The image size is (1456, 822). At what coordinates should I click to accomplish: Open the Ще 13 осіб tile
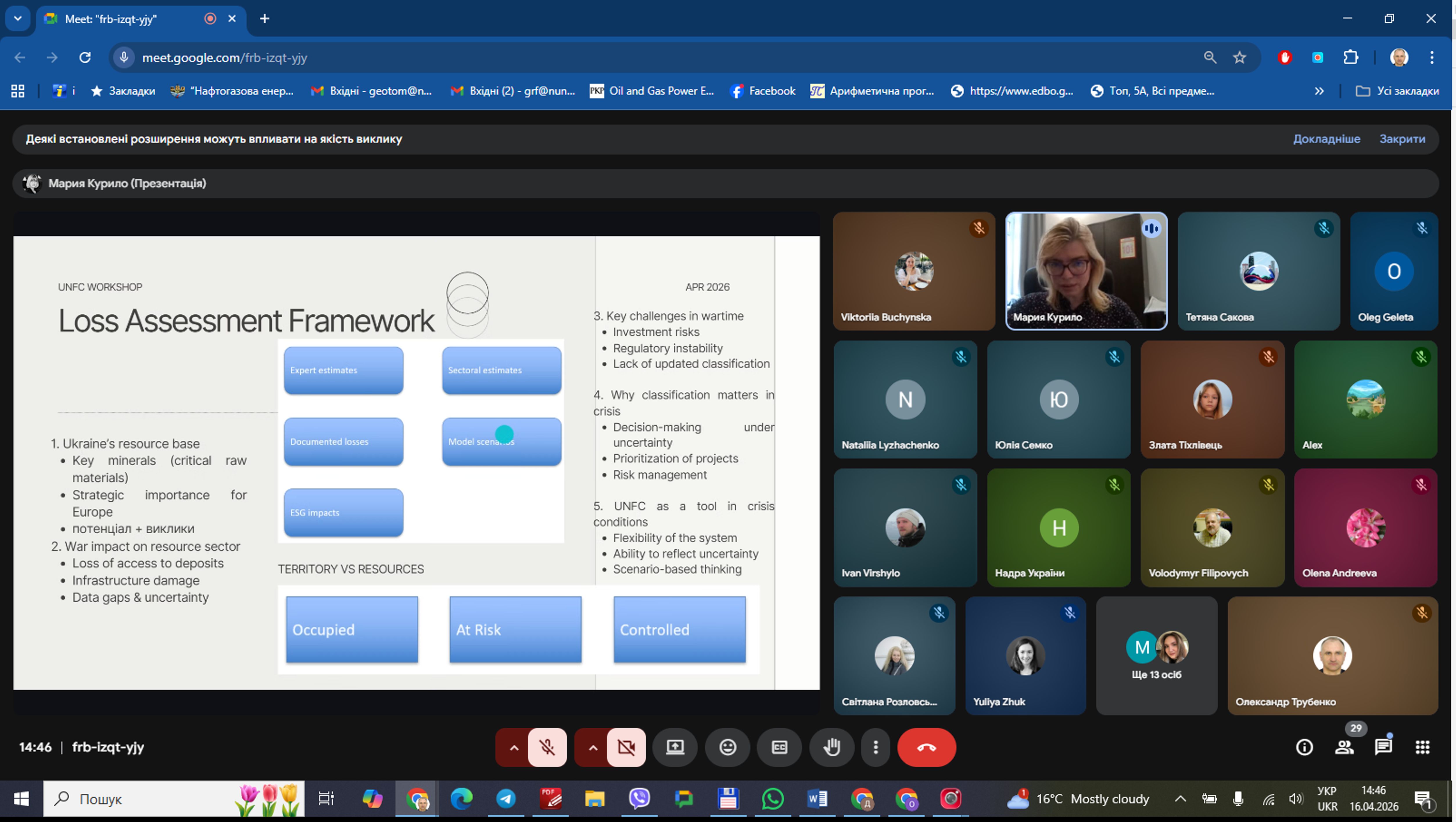click(1156, 655)
